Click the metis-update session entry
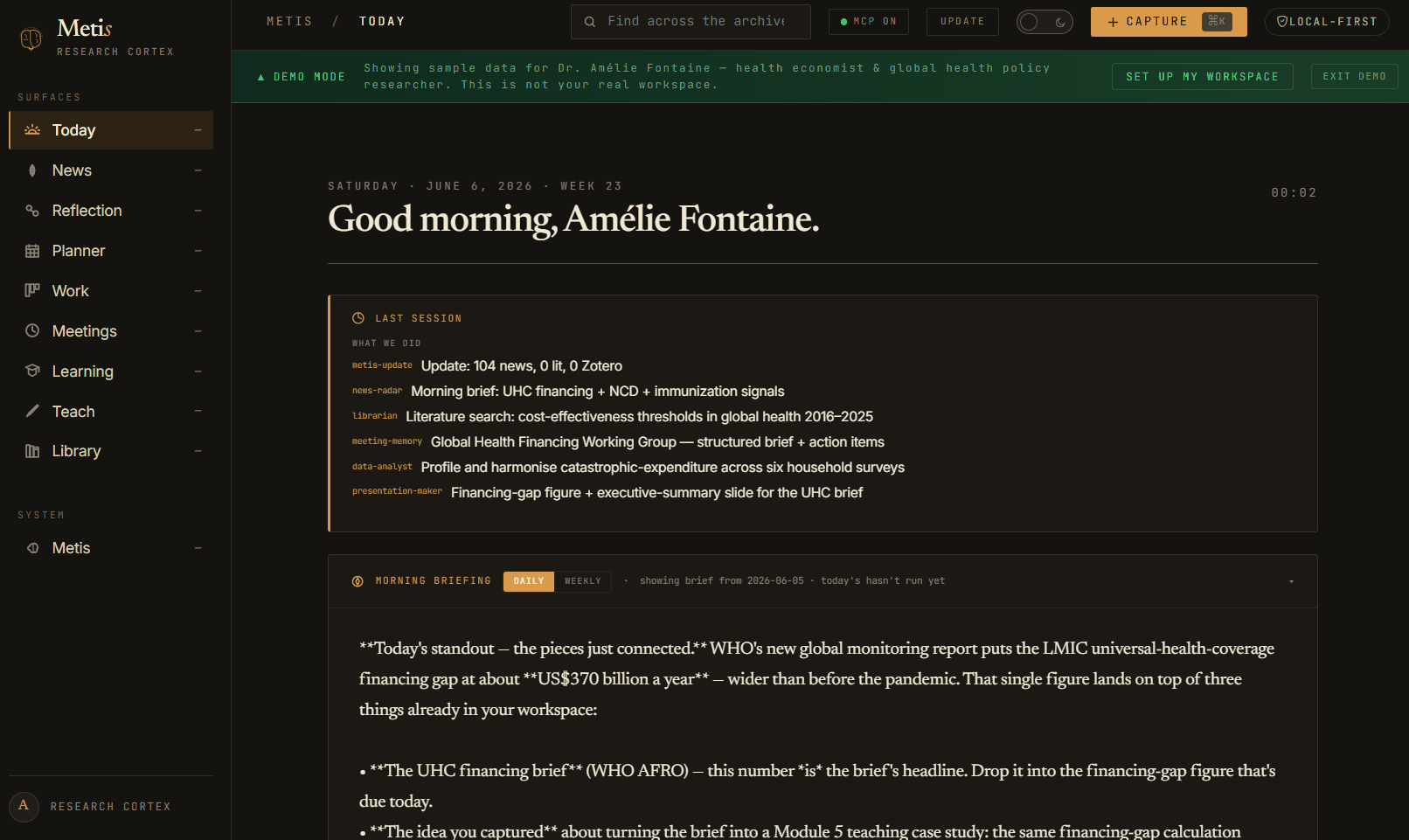The image size is (1409, 840). pyautogui.click(x=487, y=366)
